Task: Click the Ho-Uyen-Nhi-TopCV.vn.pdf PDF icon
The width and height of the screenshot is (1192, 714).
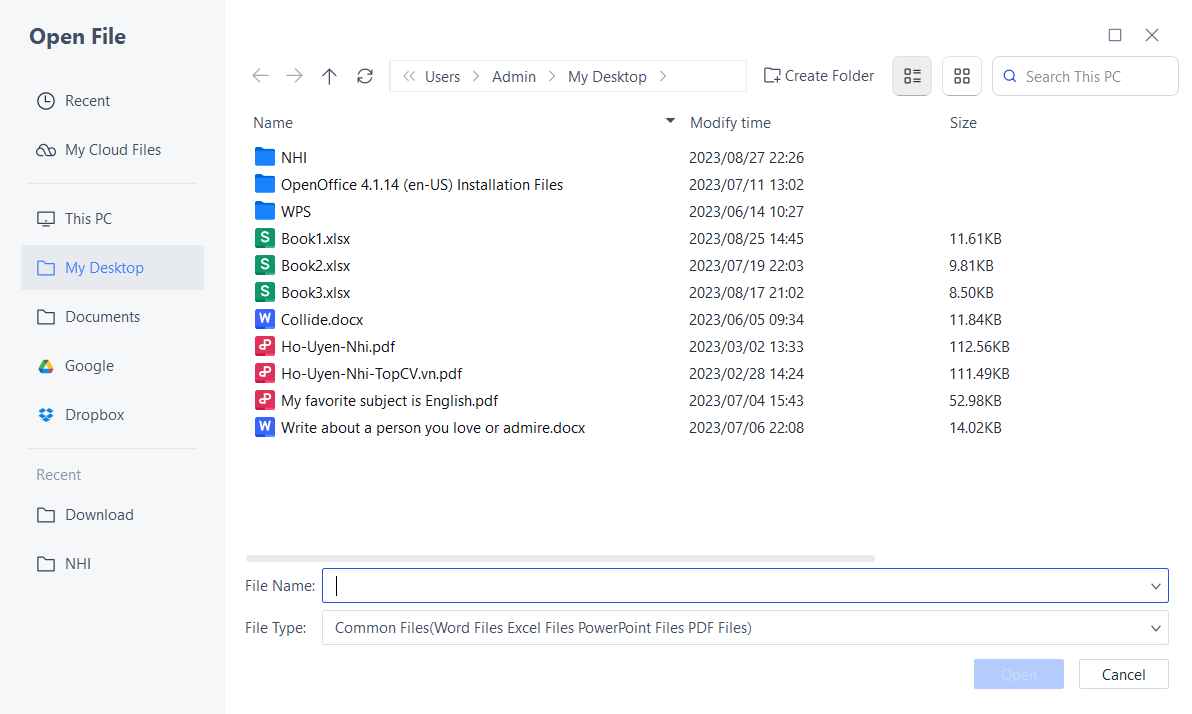Action: [x=265, y=373]
